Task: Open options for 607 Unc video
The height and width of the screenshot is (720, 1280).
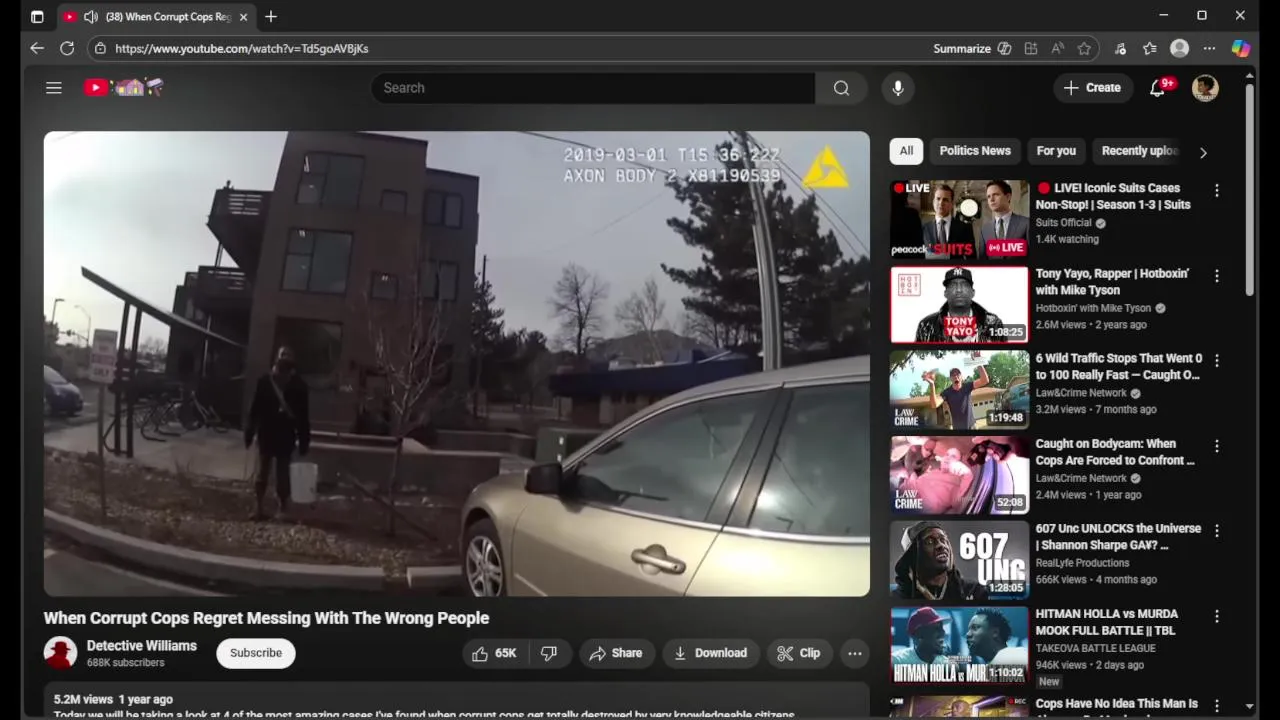Action: click(x=1217, y=531)
